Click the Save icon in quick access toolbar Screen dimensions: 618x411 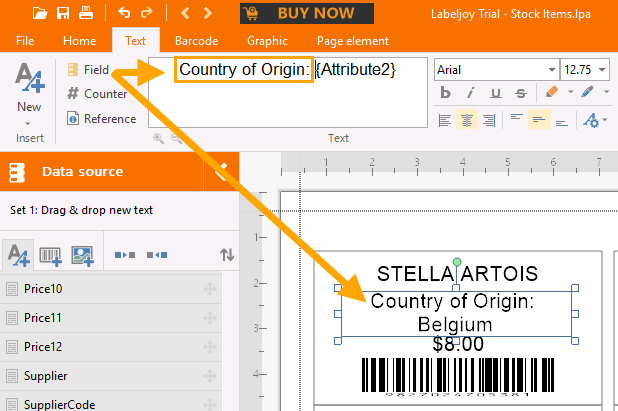point(63,13)
